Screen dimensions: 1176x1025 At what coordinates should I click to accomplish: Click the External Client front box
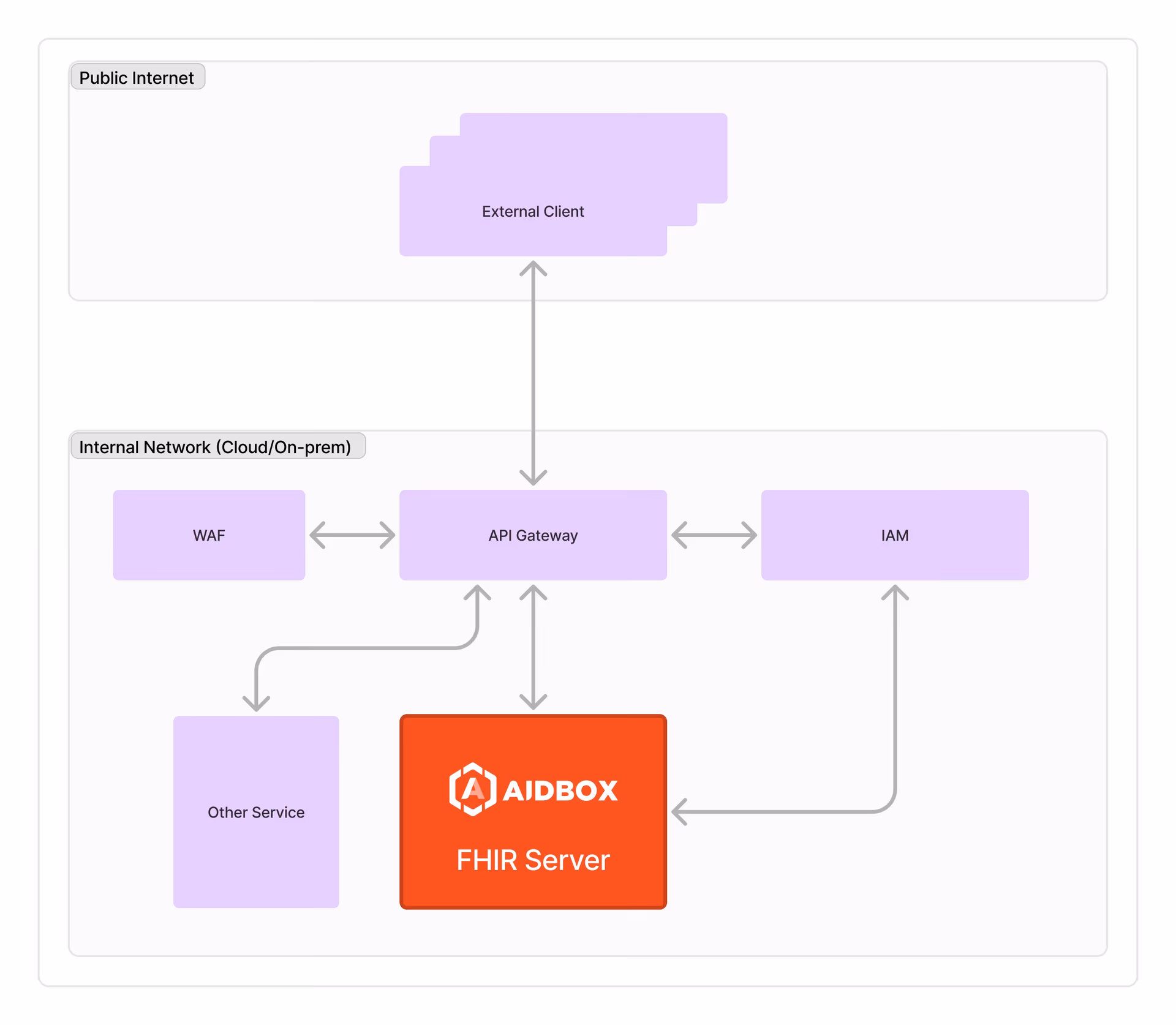coord(533,211)
